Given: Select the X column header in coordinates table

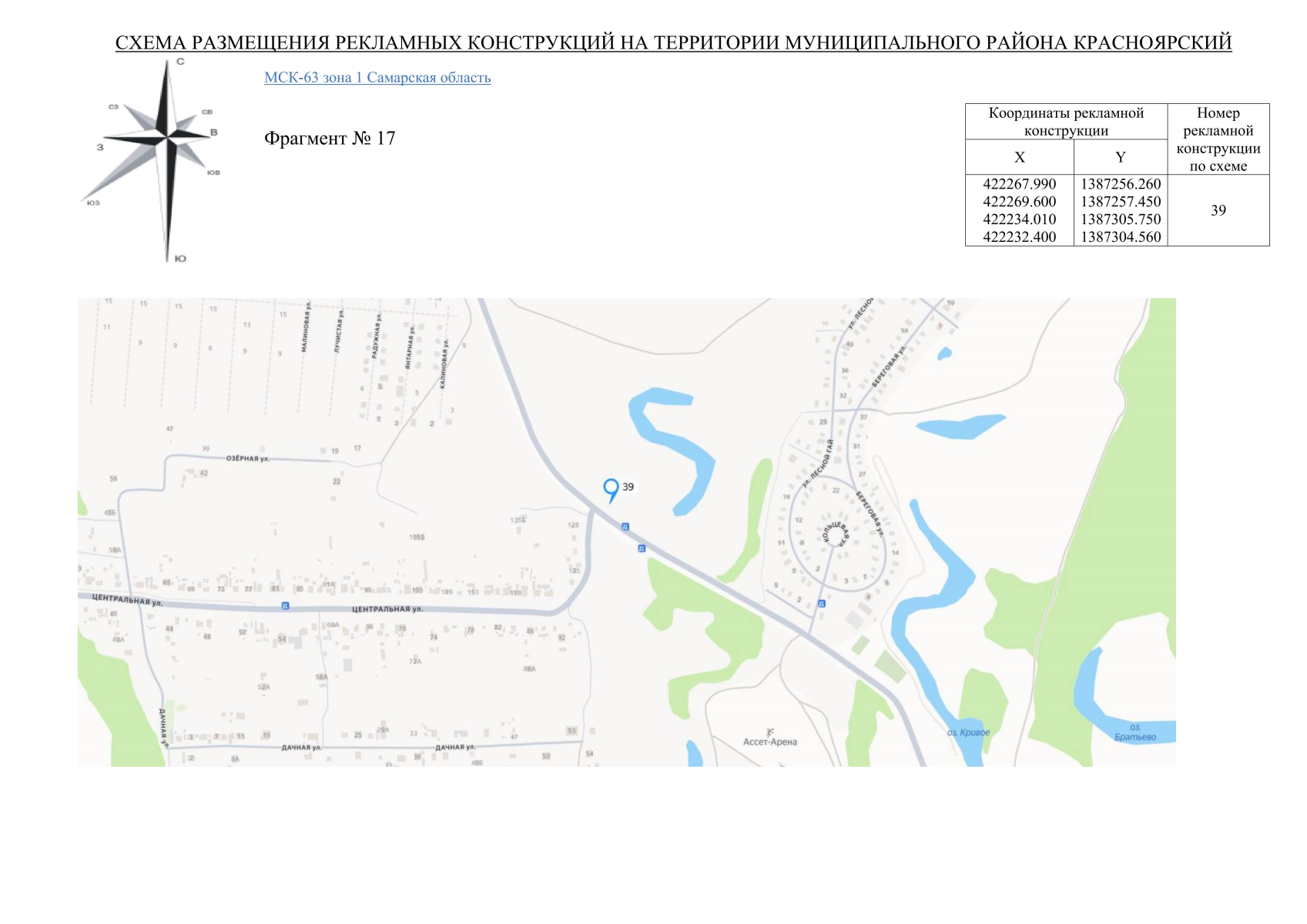Looking at the screenshot, I should click(x=1019, y=157).
